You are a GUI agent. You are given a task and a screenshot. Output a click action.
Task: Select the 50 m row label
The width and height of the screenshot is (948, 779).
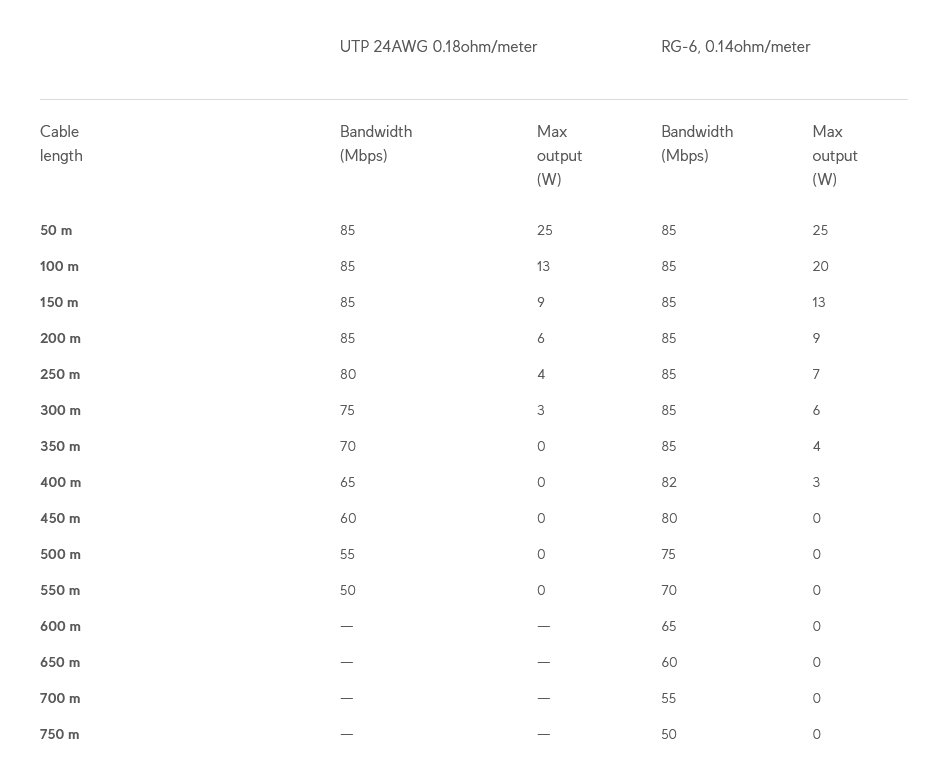tap(56, 231)
